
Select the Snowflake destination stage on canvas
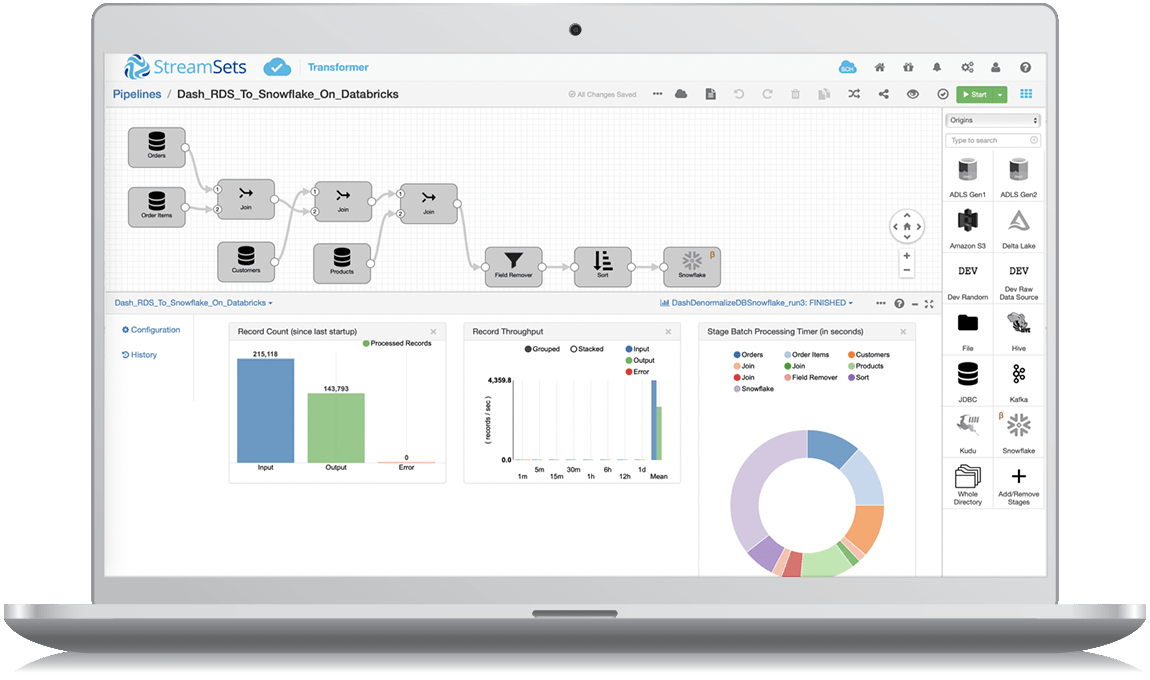click(x=692, y=266)
